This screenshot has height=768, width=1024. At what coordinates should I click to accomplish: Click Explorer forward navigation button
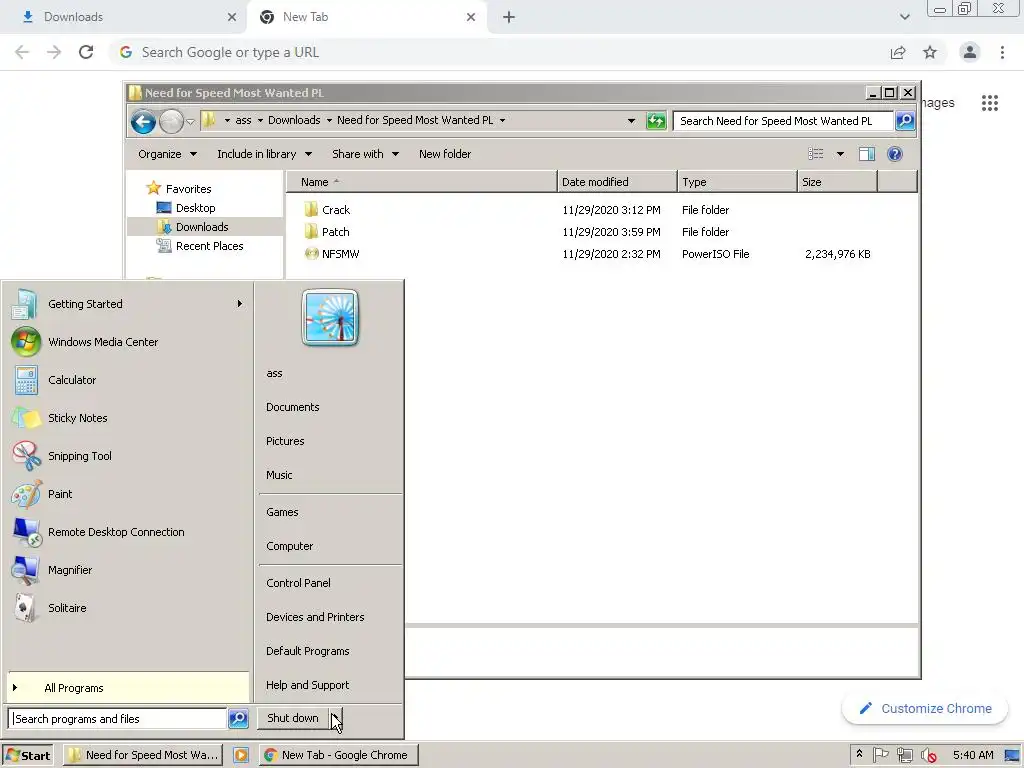point(171,121)
